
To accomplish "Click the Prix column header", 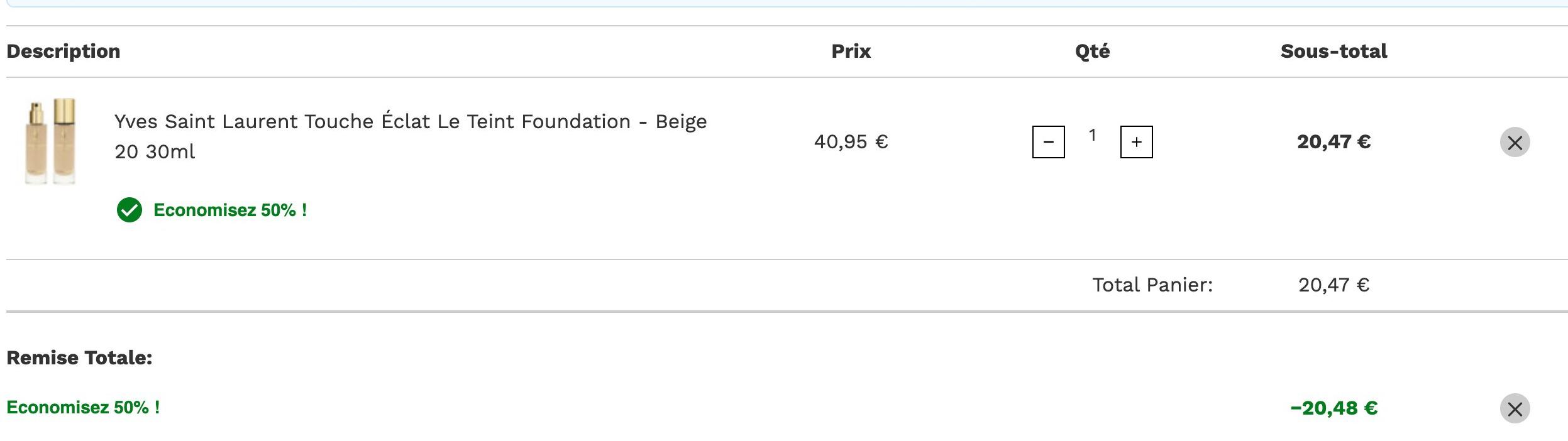I will pos(851,51).
